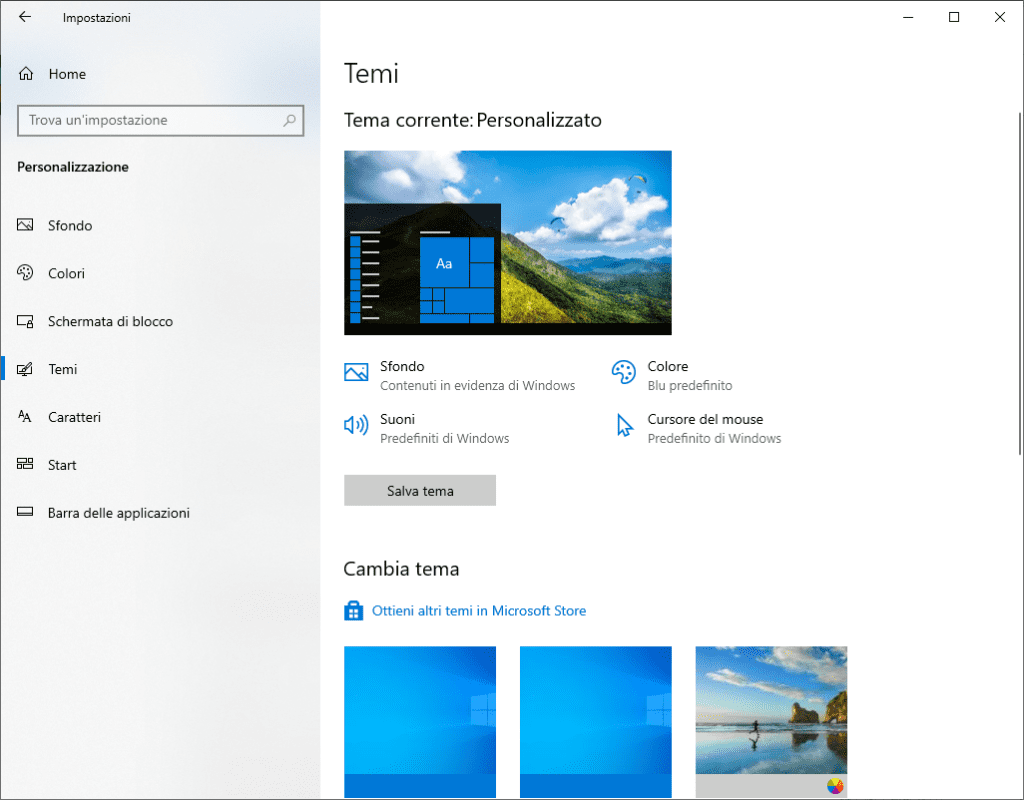Image resolution: width=1024 pixels, height=800 pixels.
Task: Click the Microsoft Store bag icon
Action: 353,611
